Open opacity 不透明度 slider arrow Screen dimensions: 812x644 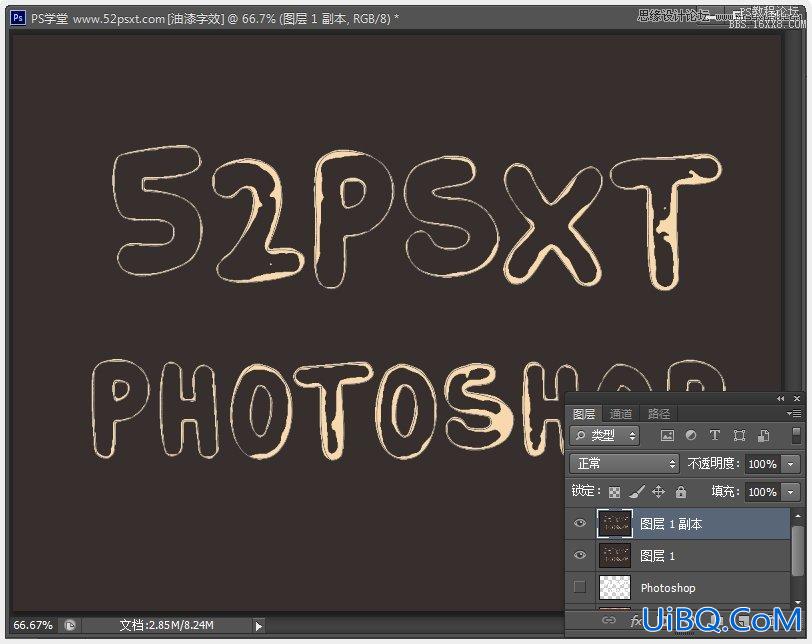point(791,464)
